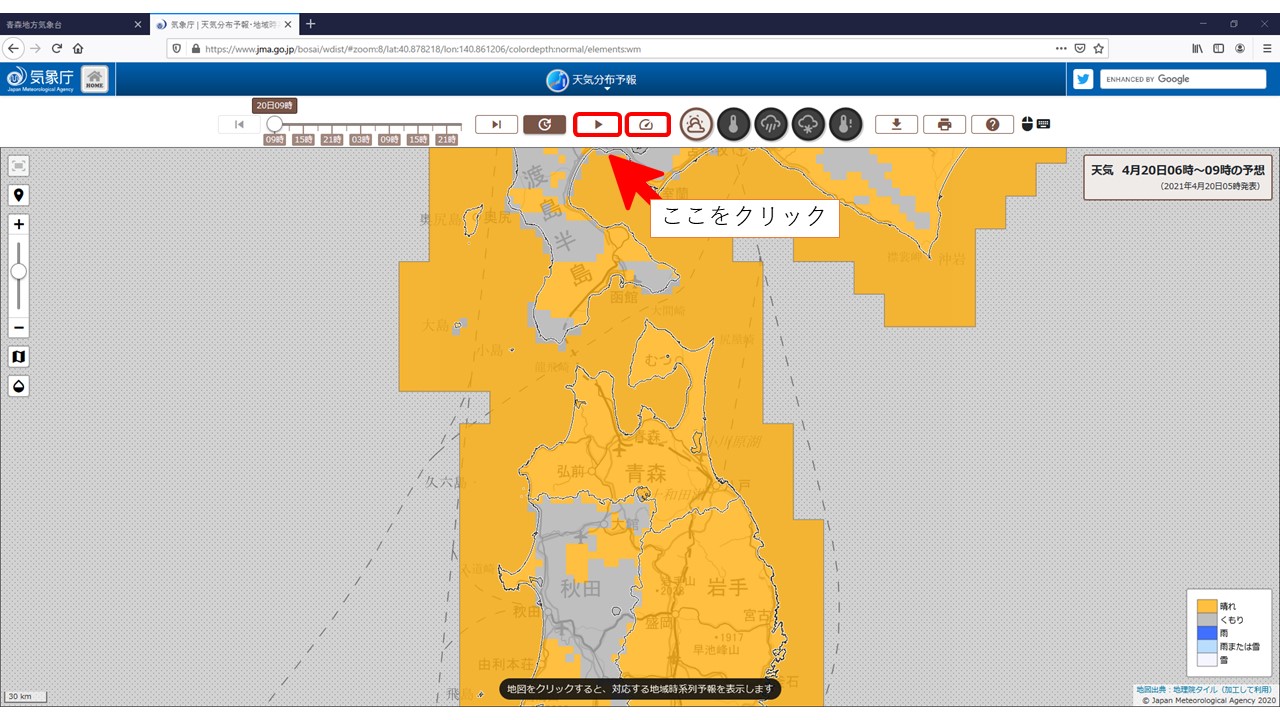1280x720 pixels.
Task: Zoom out the map with minus button
Action: click(18, 328)
